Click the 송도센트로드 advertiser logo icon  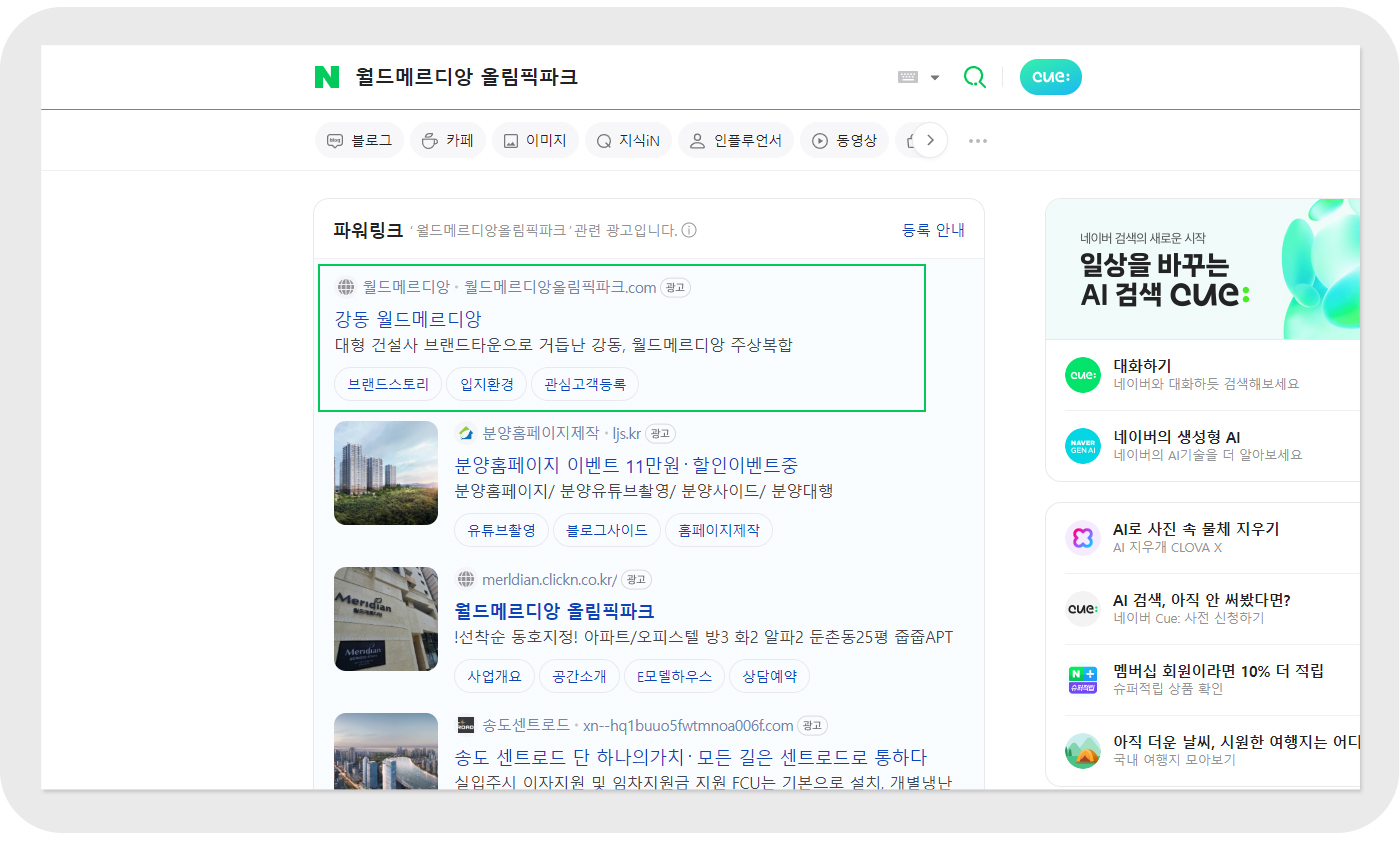(465, 725)
